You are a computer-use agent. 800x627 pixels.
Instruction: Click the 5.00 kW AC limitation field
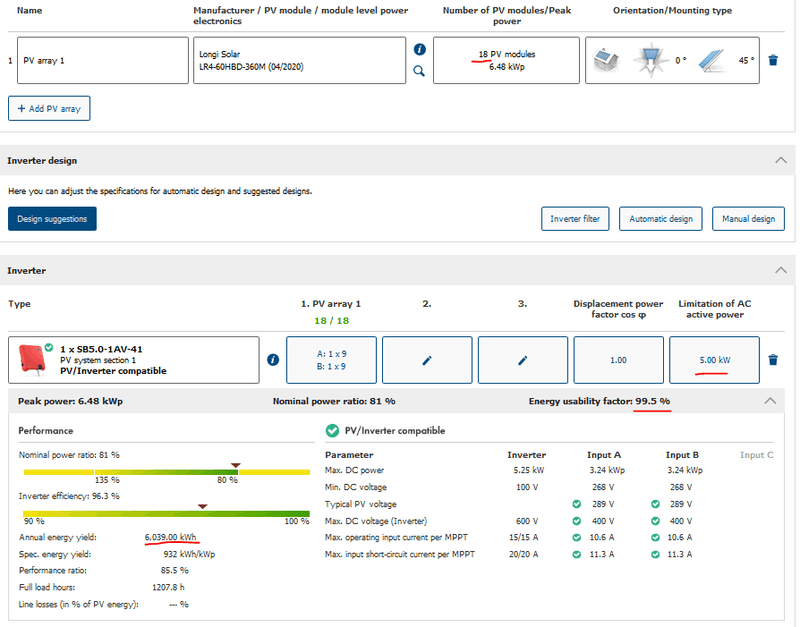click(x=714, y=360)
